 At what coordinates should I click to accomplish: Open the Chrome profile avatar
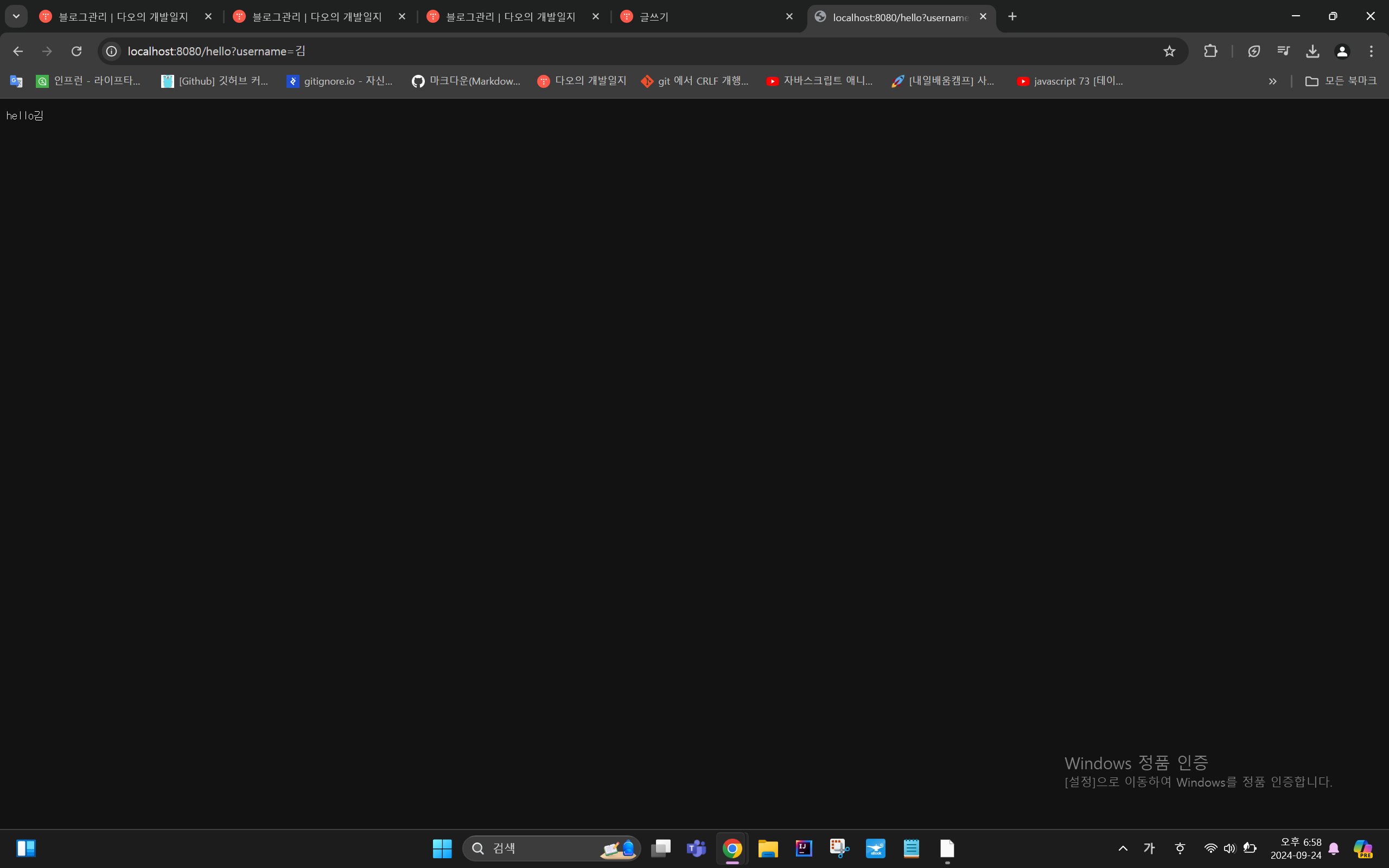[1342, 51]
